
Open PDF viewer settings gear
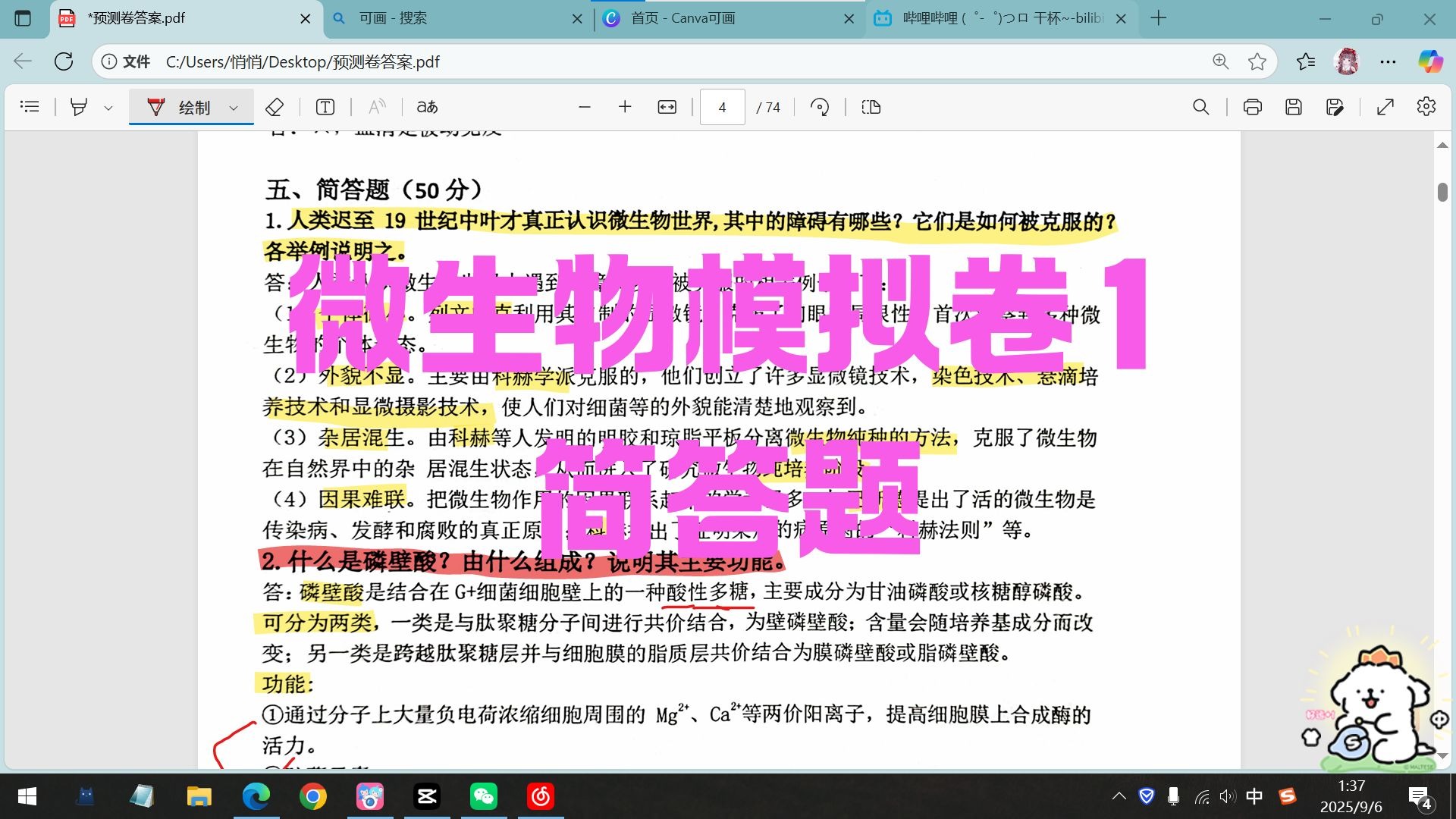pos(1426,107)
